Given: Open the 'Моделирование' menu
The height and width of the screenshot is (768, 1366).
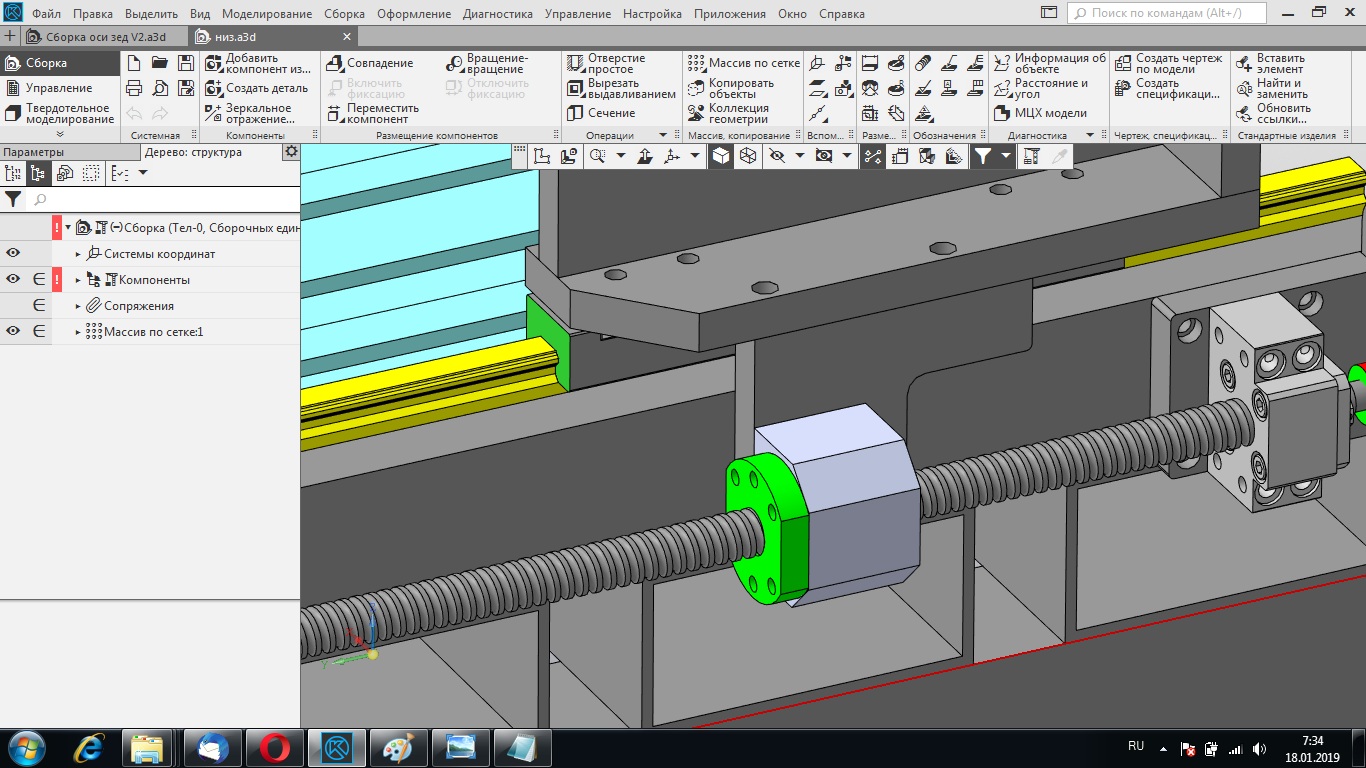Looking at the screenshot, I should (x=267, y=14).
